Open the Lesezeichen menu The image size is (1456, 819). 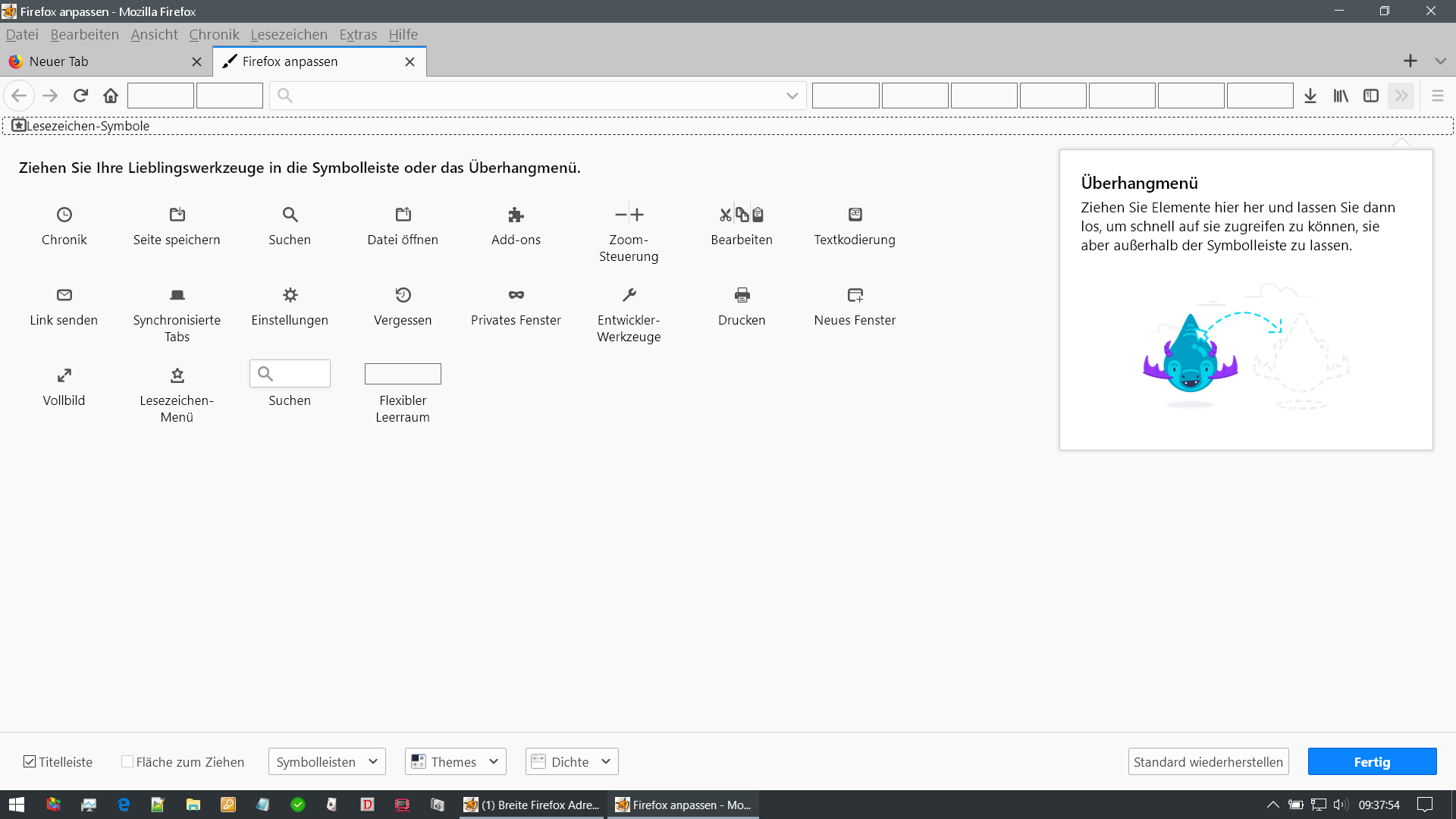[x=288, y=35]
